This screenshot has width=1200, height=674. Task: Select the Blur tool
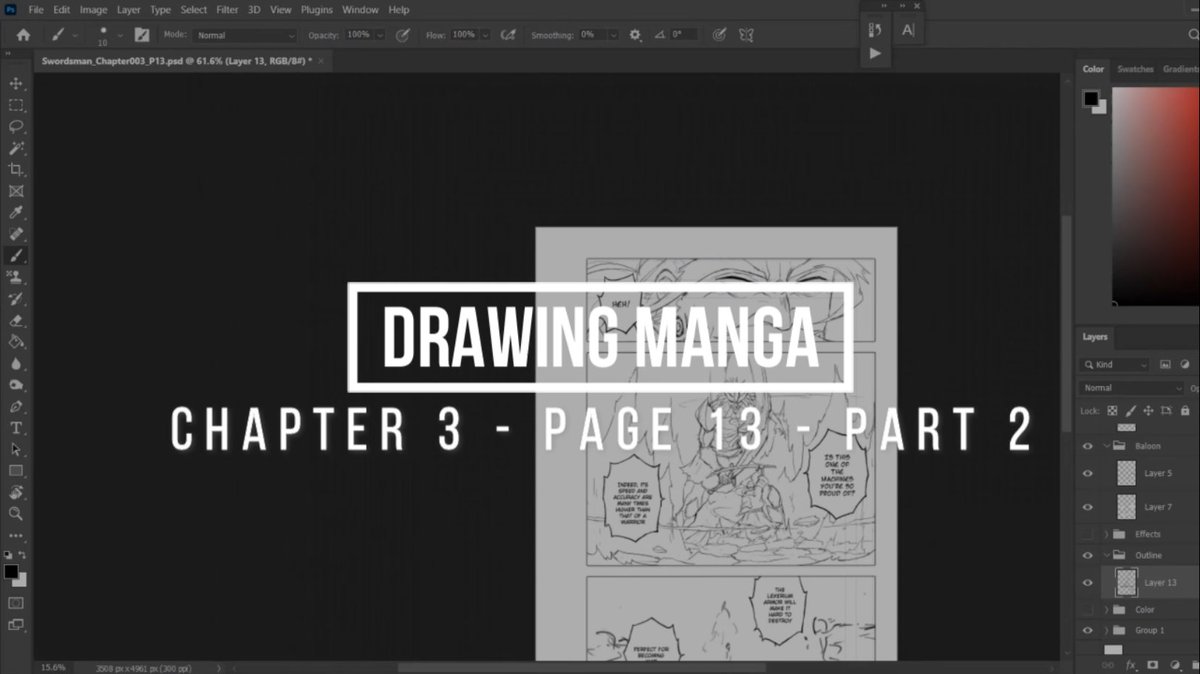pyautogui.click(x=16, y=364)
